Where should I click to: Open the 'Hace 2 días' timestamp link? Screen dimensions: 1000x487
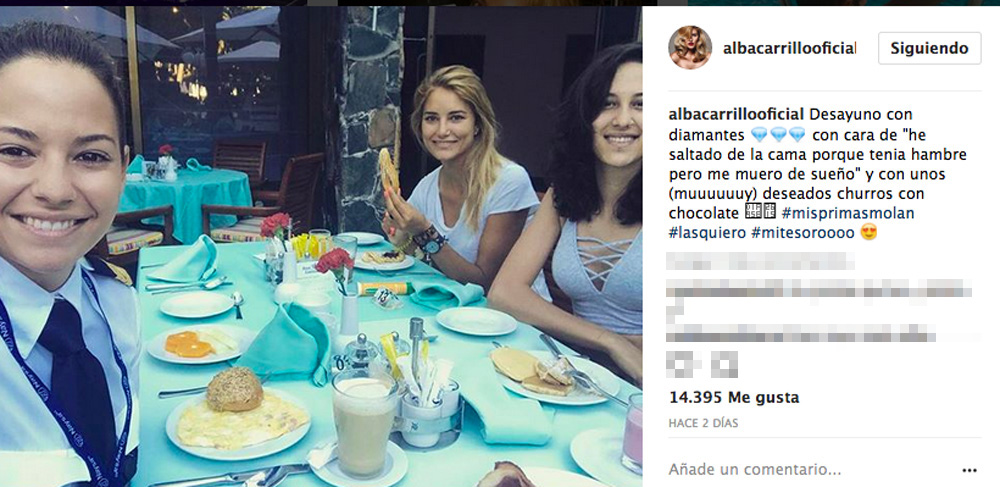pyautogui.click(x=703, y=423)
